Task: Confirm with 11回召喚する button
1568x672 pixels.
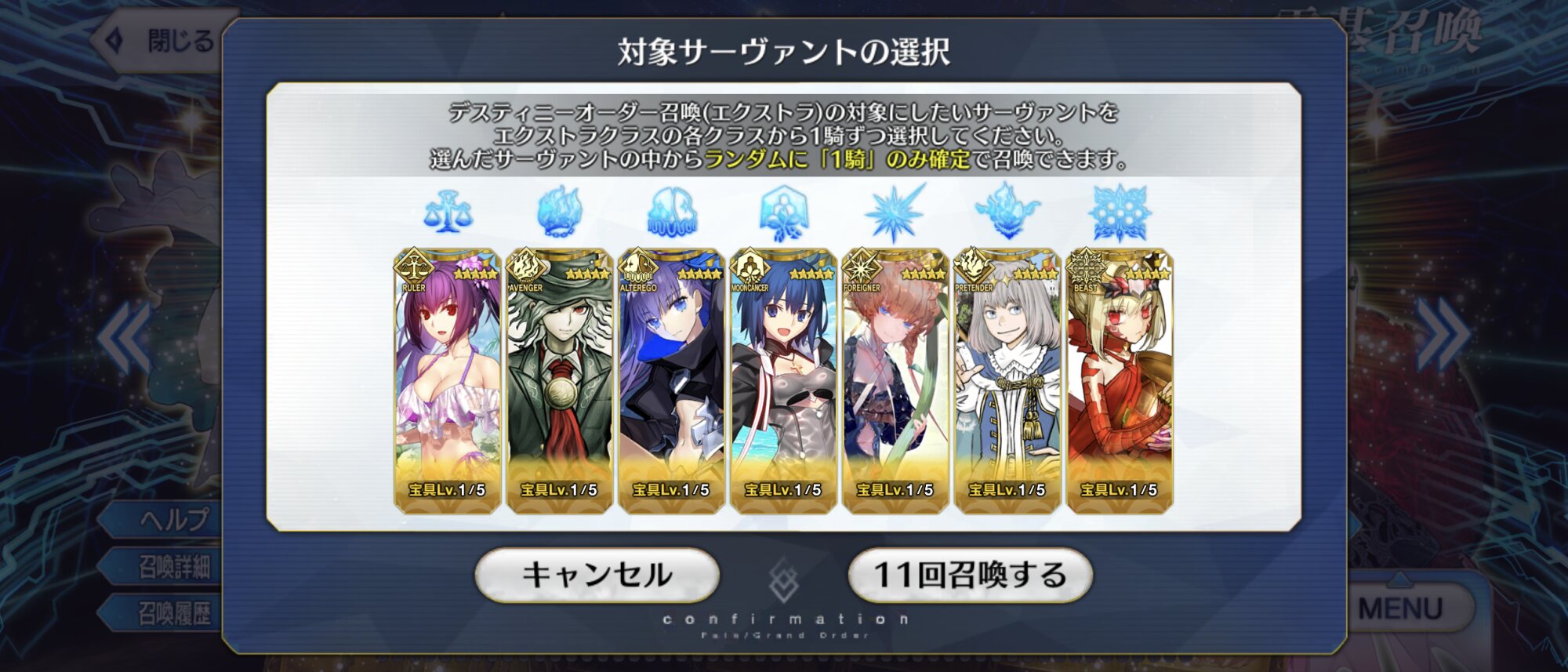Action: [x=970, y=575]
